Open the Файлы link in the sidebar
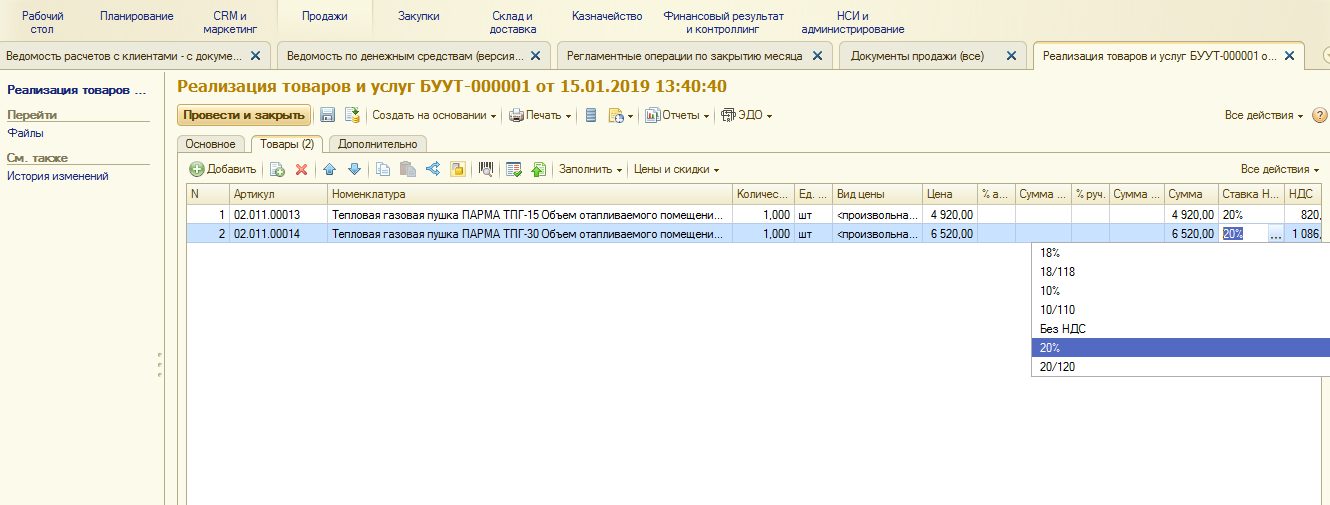Viewport: 1330px width, 505px height. (x=25, y=133)
